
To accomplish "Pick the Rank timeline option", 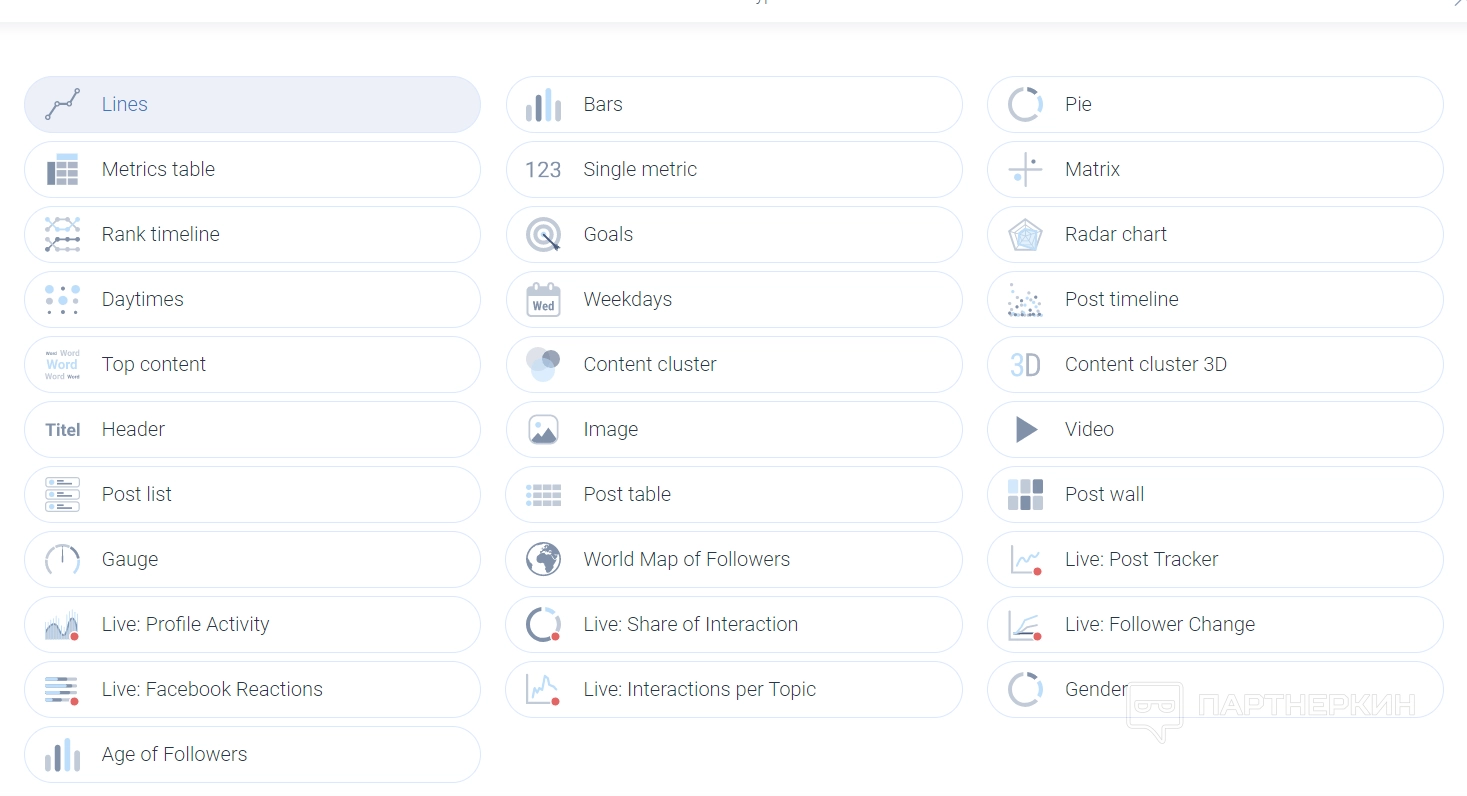I will click(x=160, y=235).
